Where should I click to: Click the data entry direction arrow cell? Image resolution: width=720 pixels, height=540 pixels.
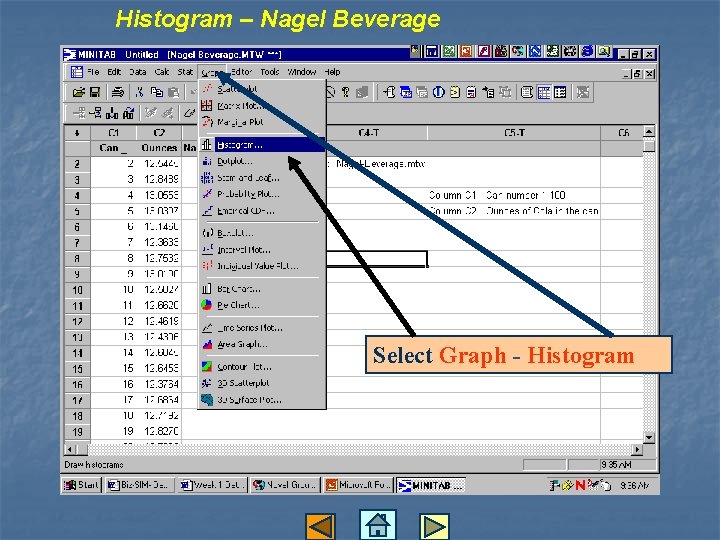[77, 133]
